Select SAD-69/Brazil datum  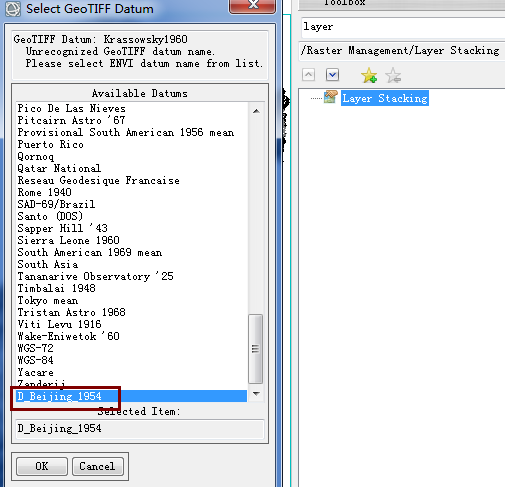(x=131, y=204)
